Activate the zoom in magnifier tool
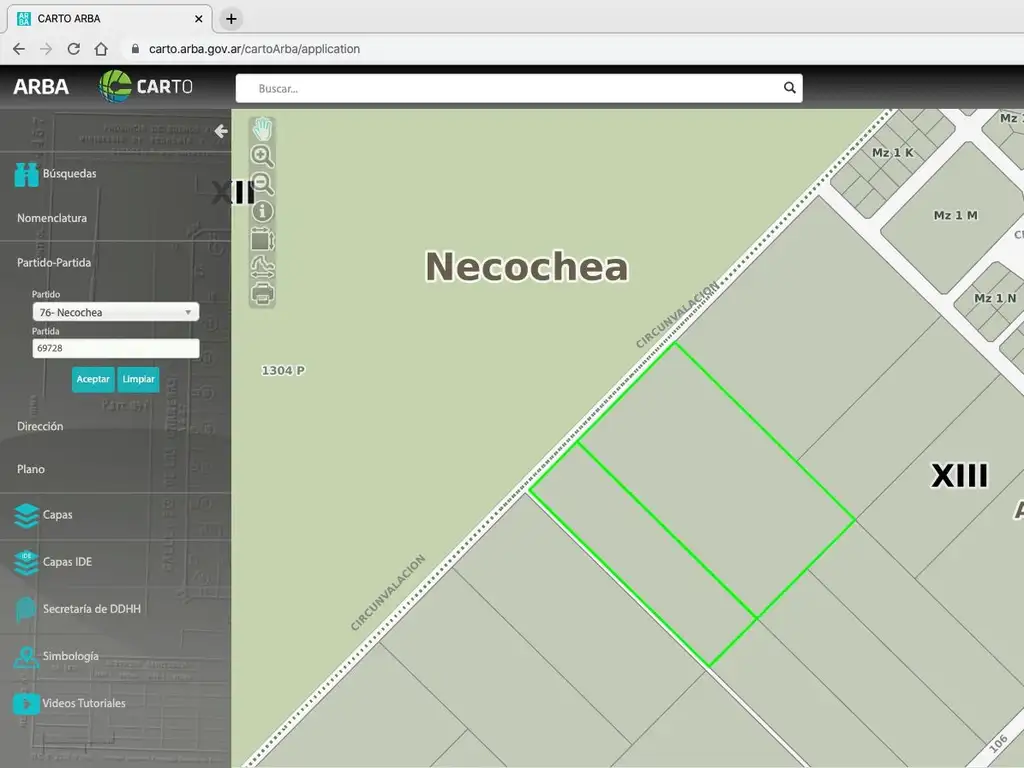The height and width of the screenshot is (768, 1024). pyautogui.click(x=262, y=156)
